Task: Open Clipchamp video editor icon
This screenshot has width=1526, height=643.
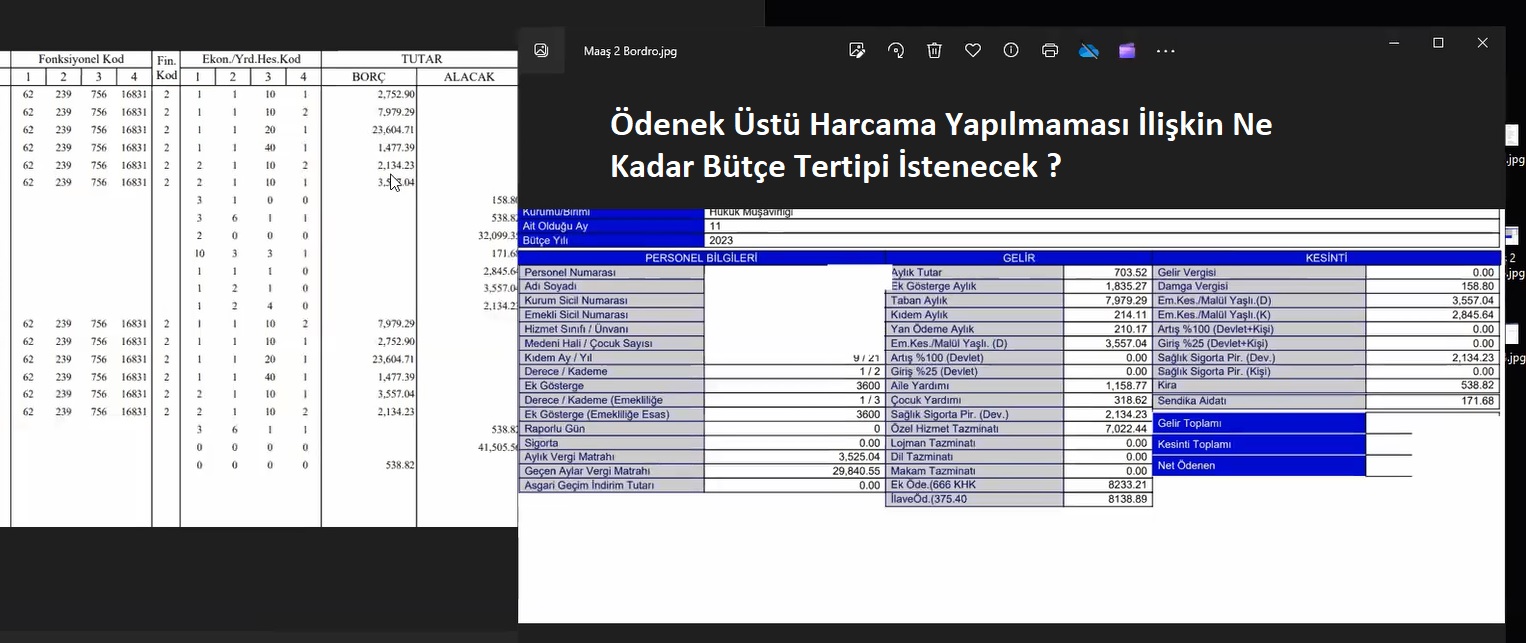Action: (1127, 50)
